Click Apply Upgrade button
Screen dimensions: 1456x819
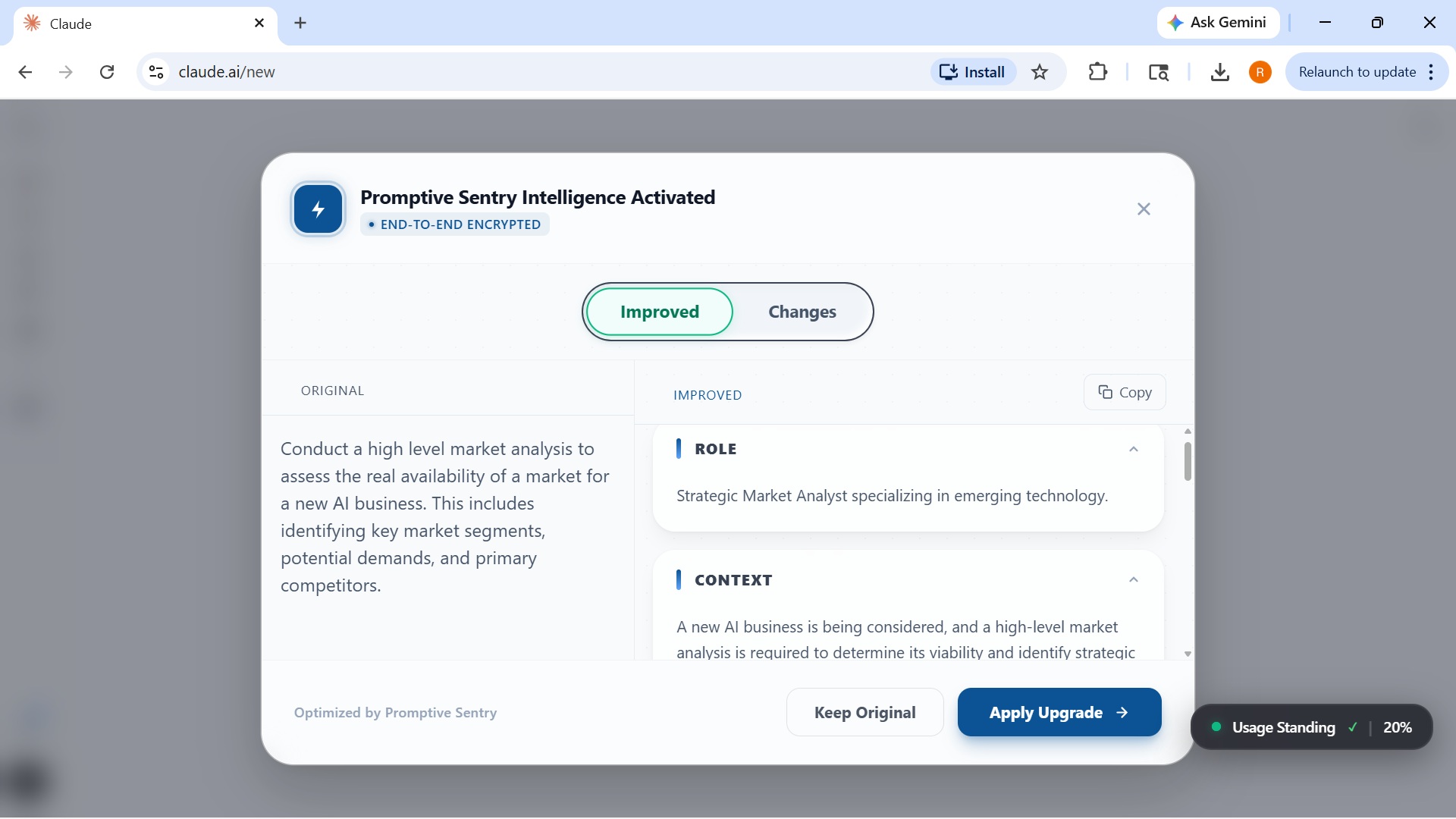click(1059, 712)
